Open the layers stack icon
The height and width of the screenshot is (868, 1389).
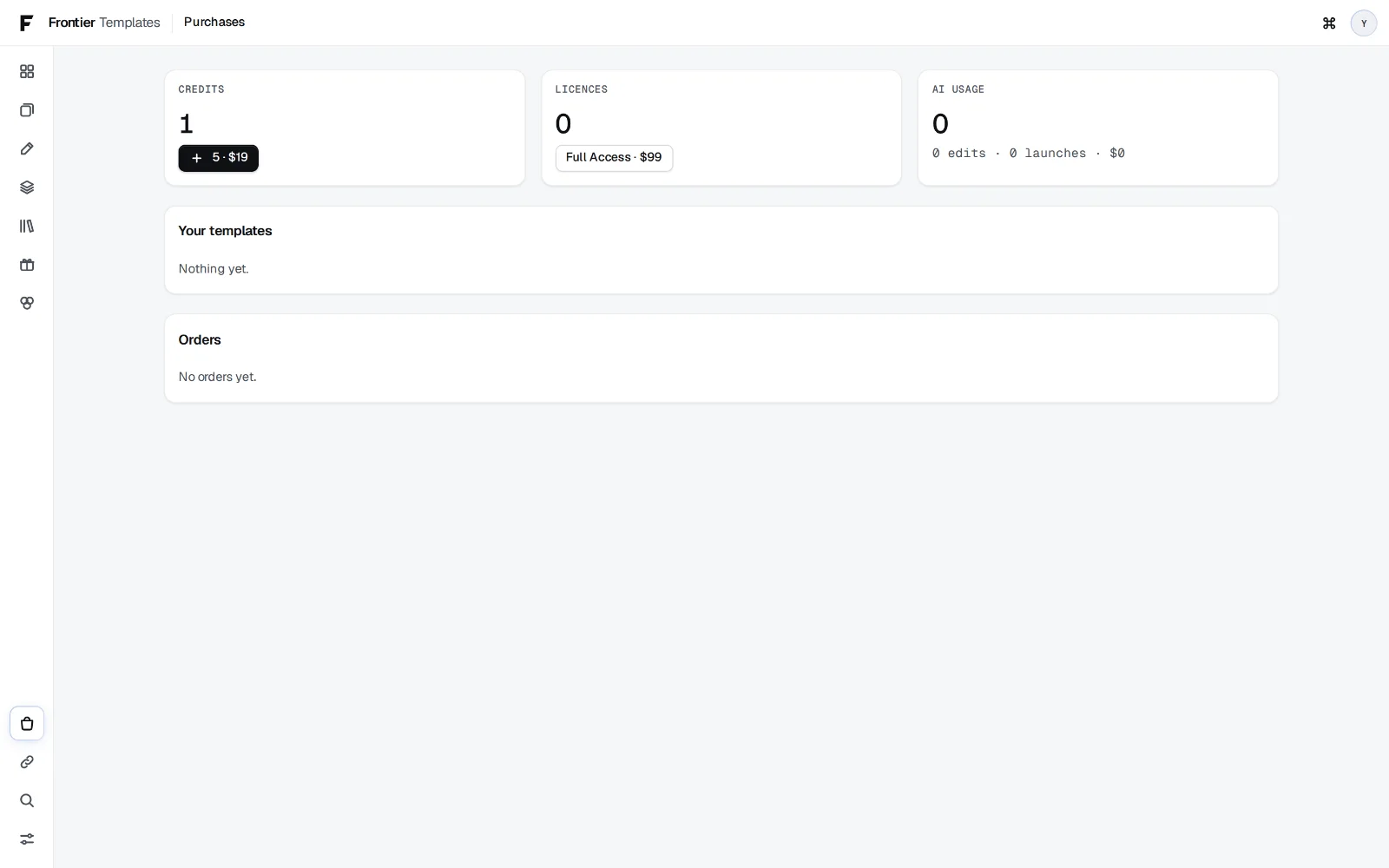tap(27, 187)
